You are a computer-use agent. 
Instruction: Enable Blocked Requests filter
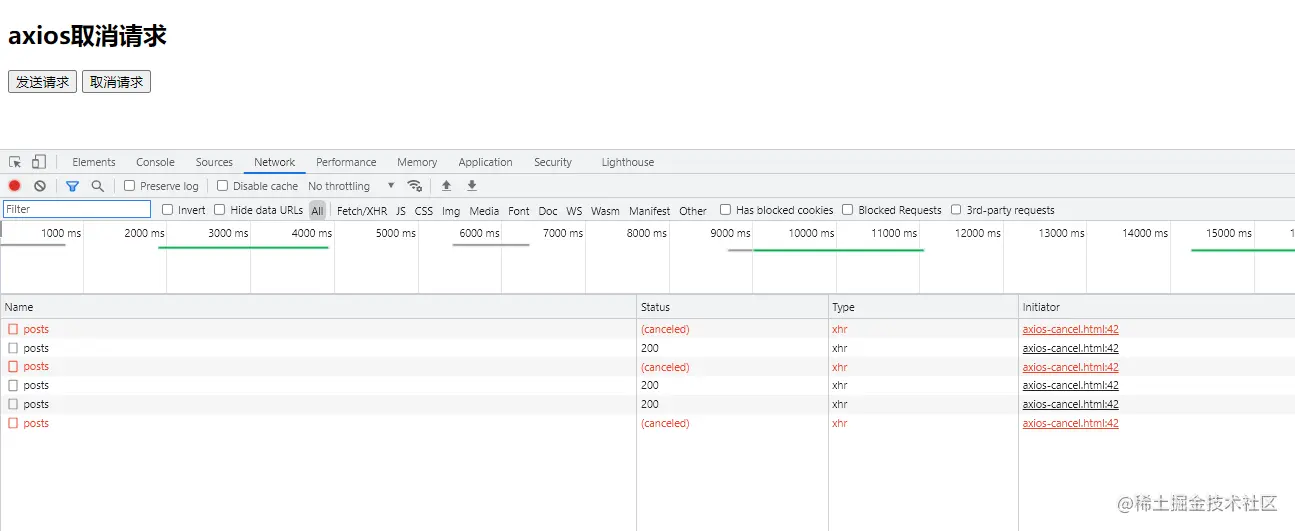847,210
